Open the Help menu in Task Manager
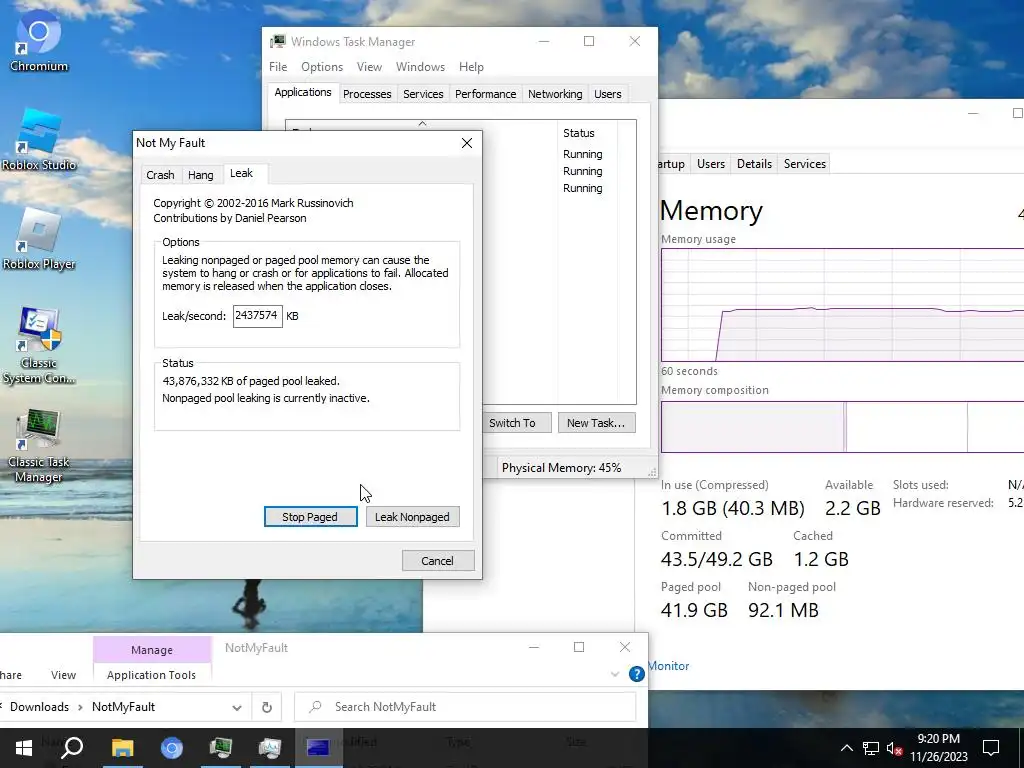The height and width of the screenshot is (768, 1024). [471, 67]
